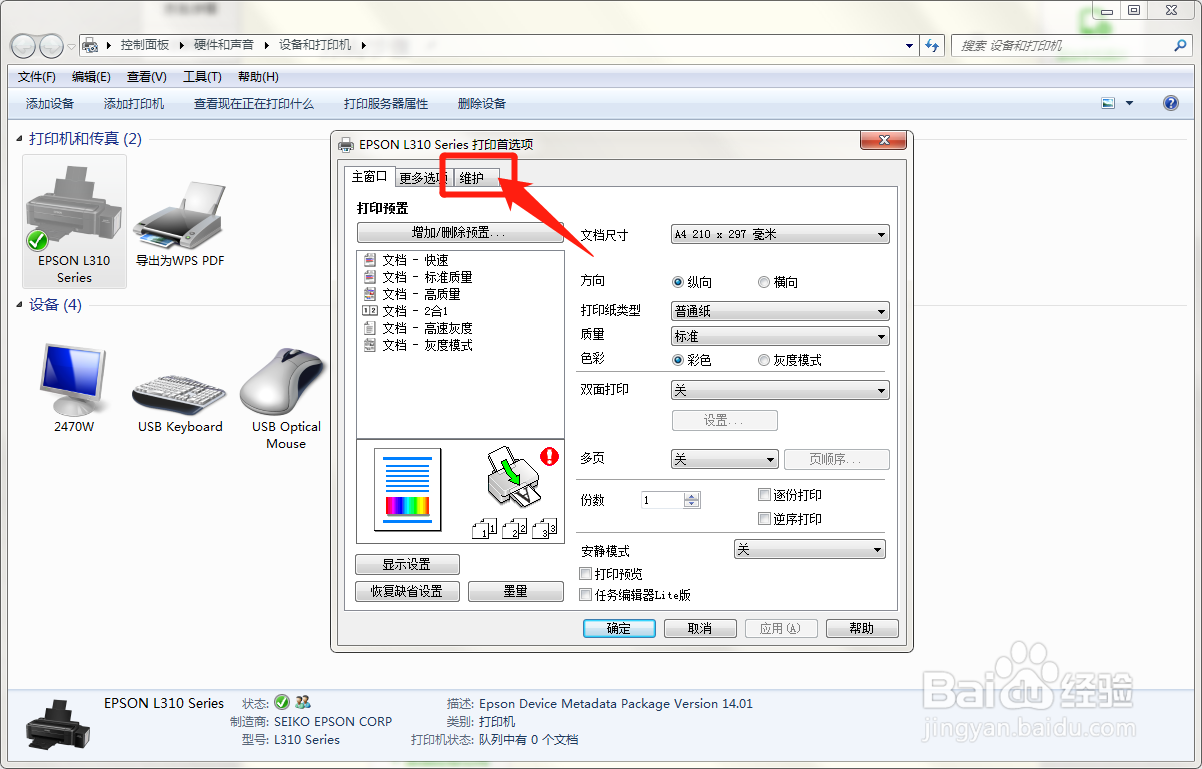Select 灰度模式 grayscale radio option
Screen dimensions: 1202x769
click(x=764, y=360)
